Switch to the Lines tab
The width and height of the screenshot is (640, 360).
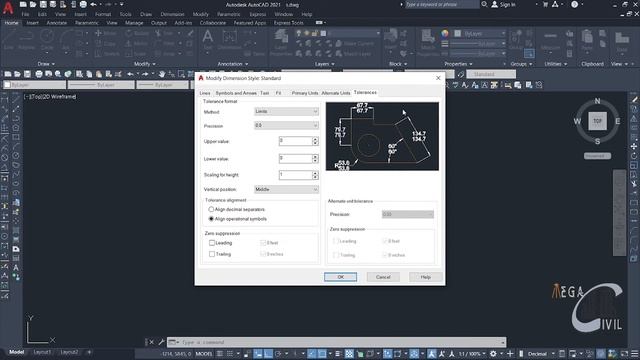point(205,93)
